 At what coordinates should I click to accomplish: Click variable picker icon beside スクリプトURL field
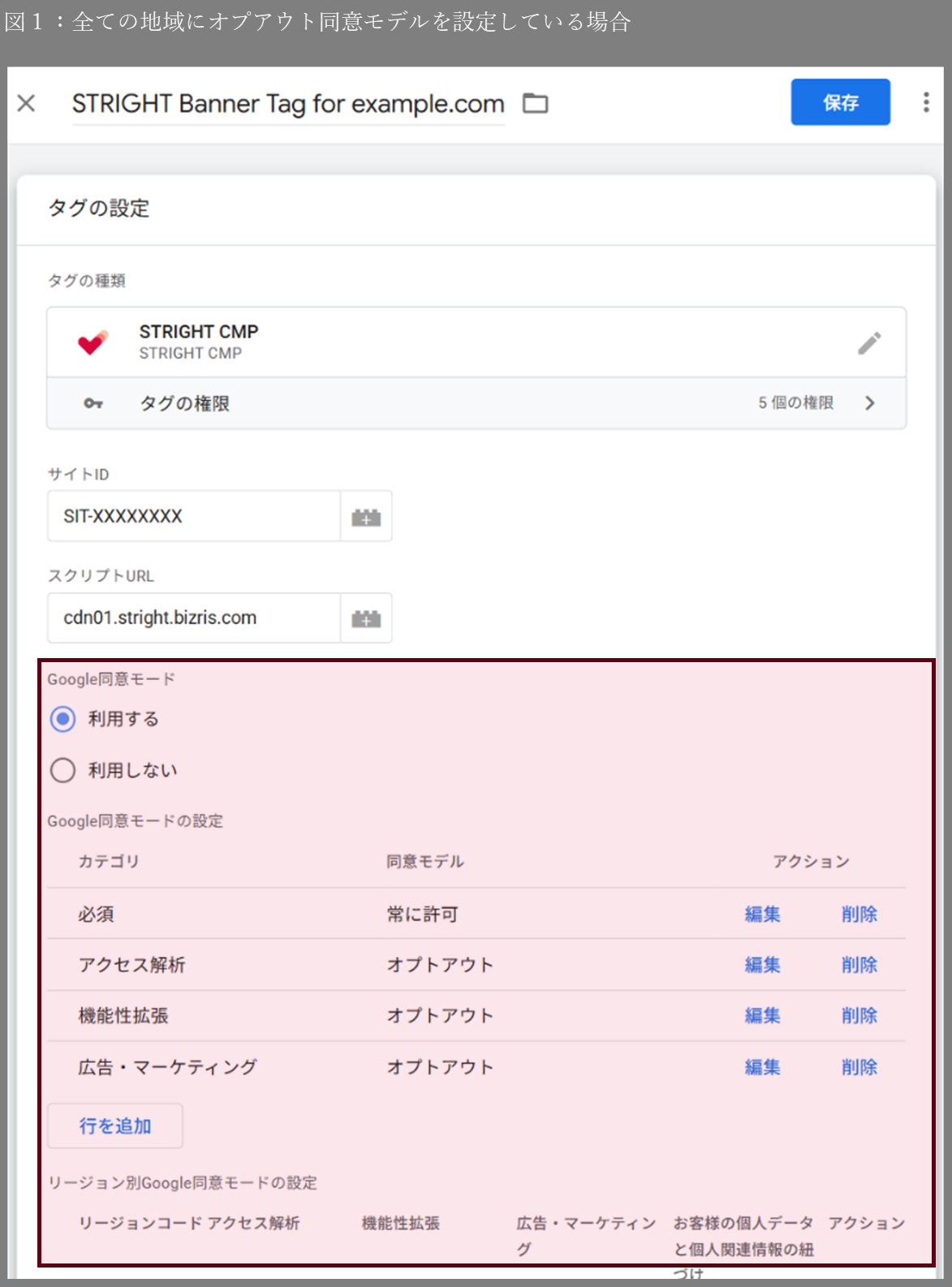tap(366, 618)
